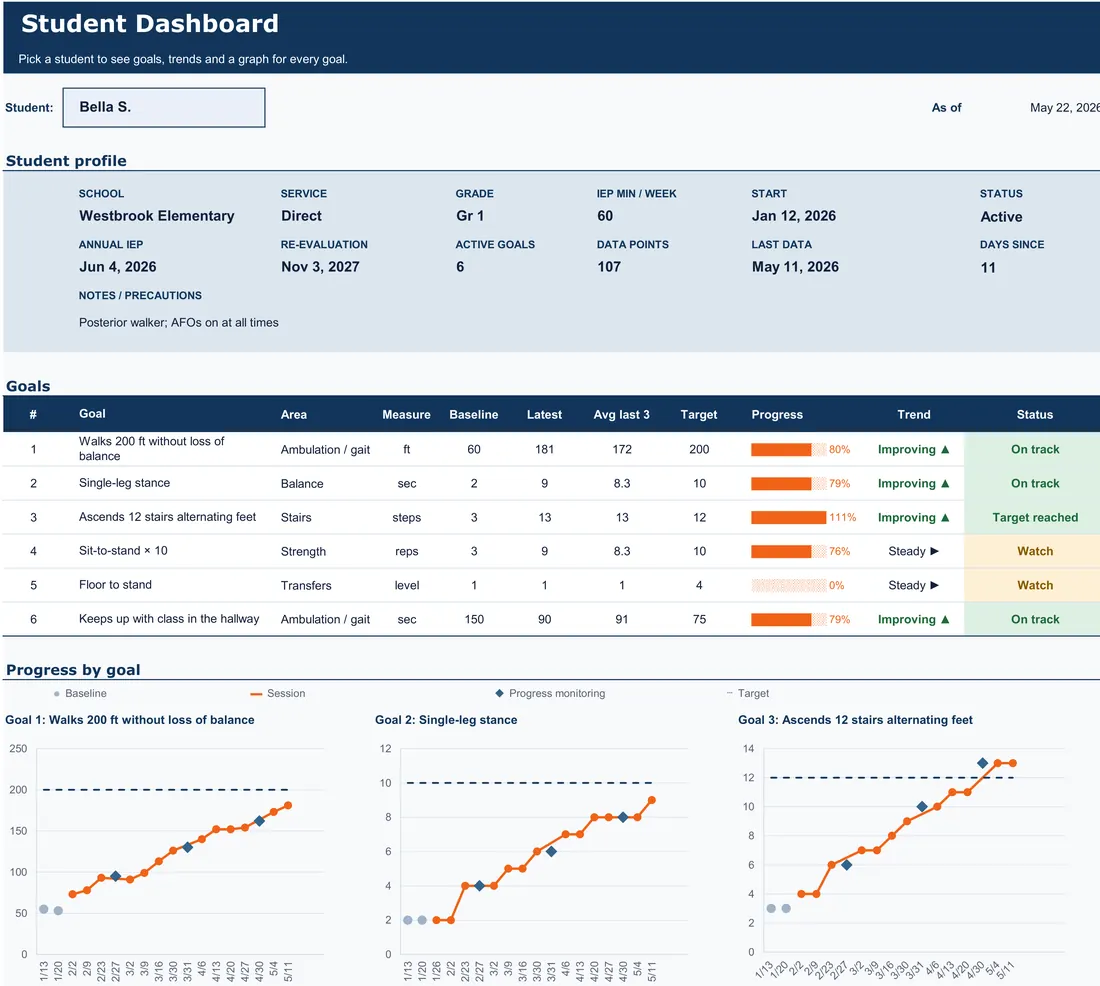Click the Baseline legend entry

click(x=80, y=693)
